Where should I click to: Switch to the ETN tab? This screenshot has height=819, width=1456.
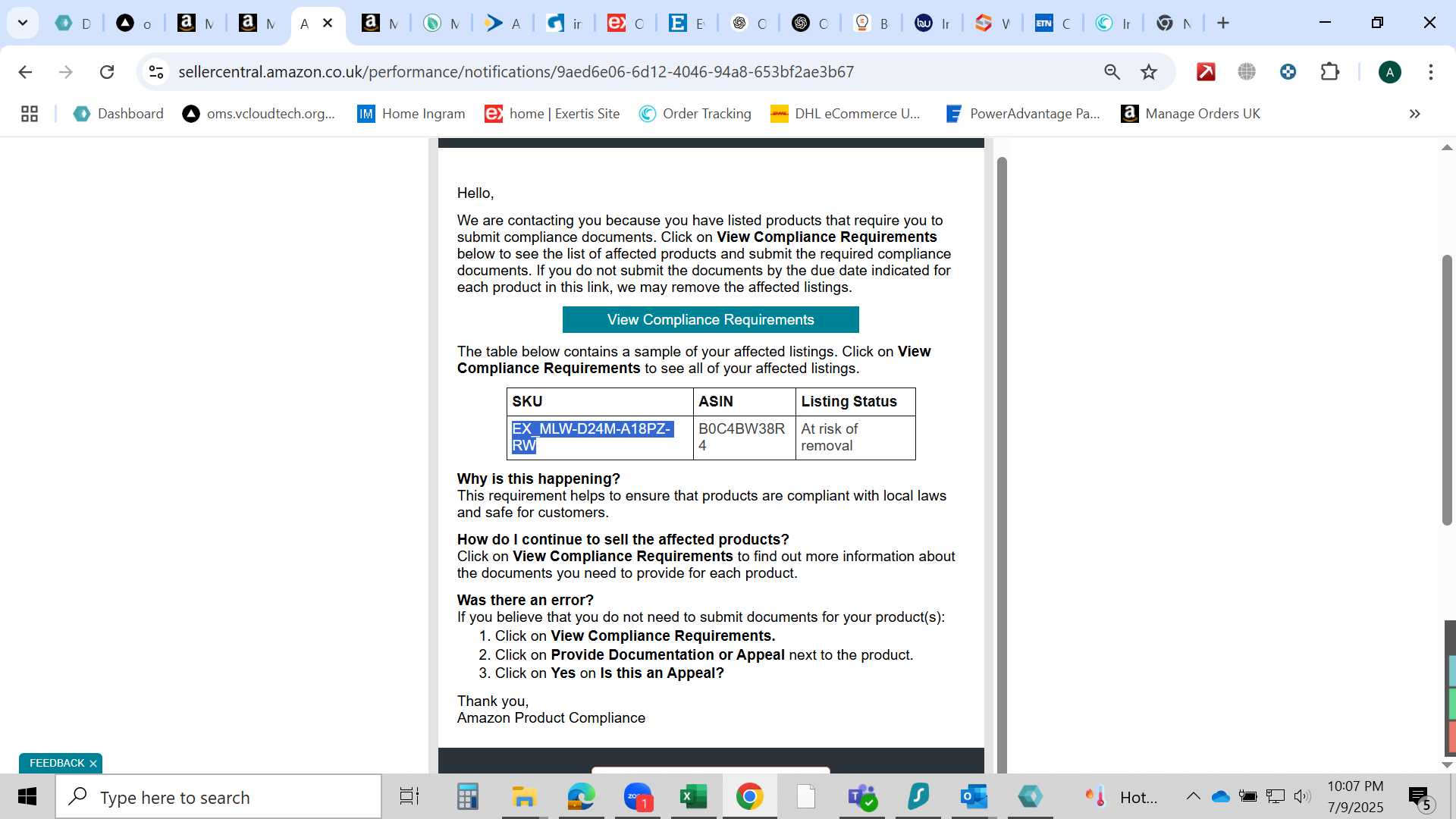[1053, 23]
